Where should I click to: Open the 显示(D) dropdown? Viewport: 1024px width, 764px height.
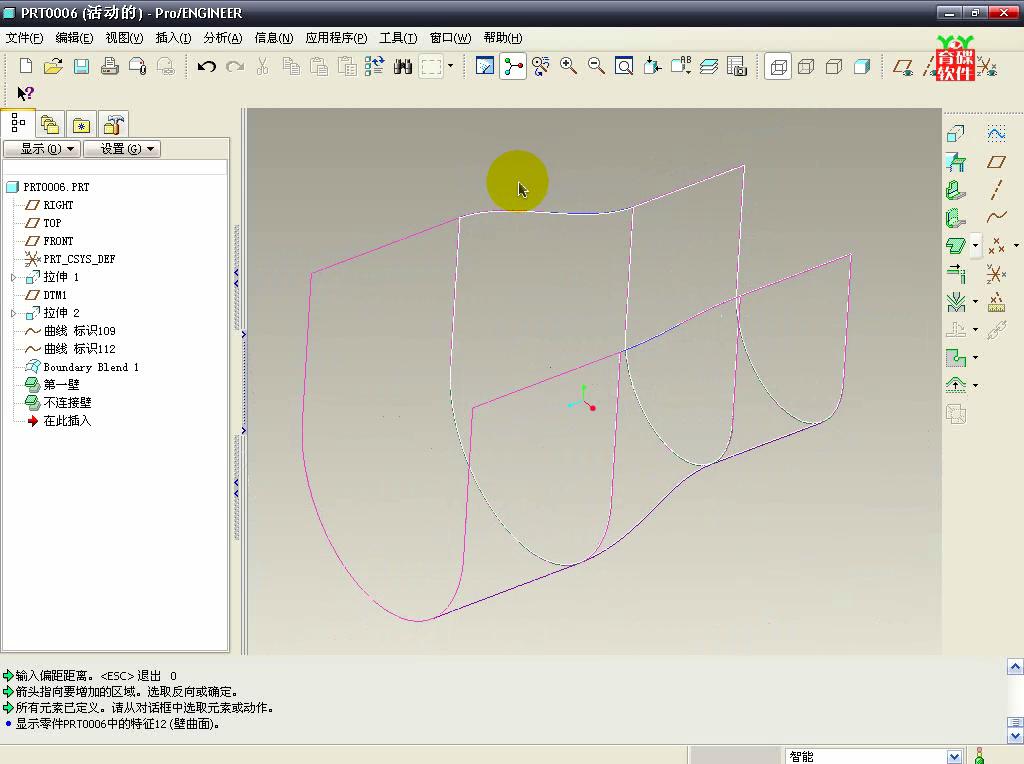[x=42, y=149]
